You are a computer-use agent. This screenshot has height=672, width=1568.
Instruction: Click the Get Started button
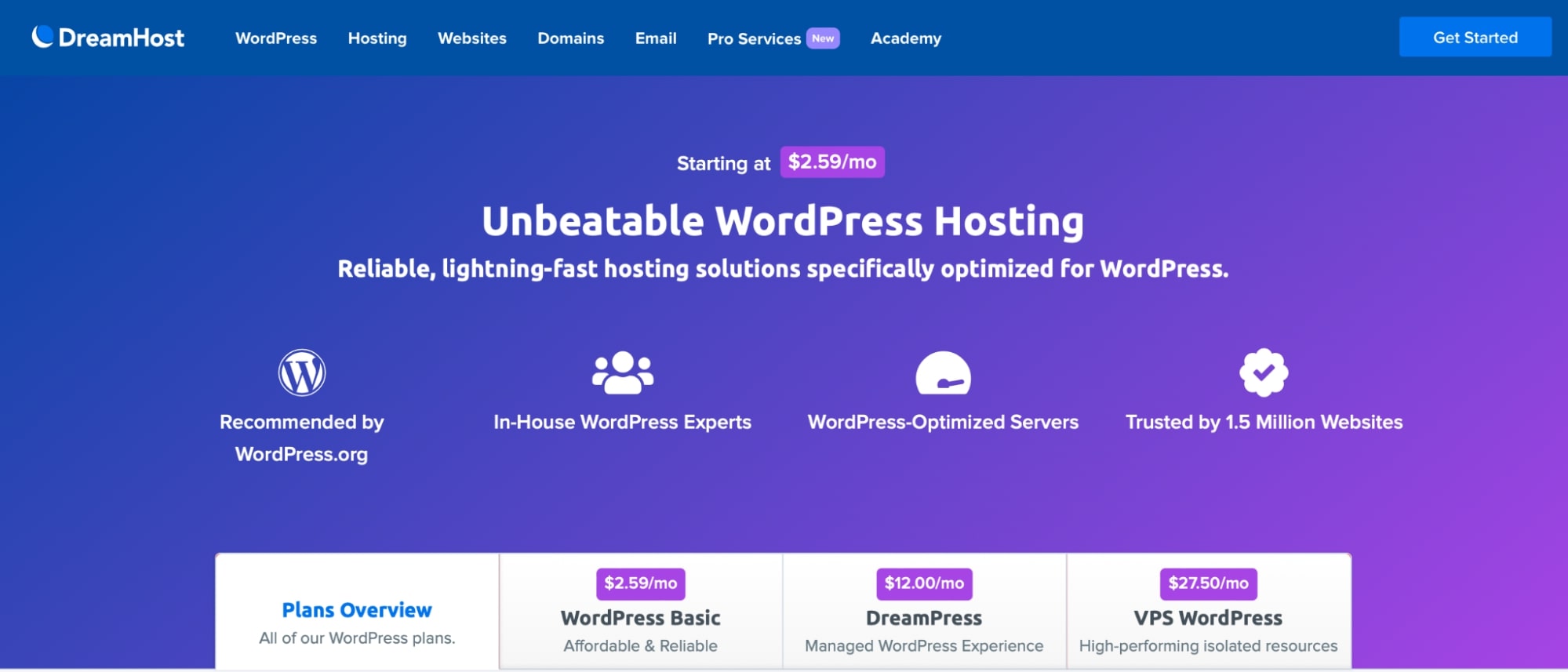[x=1475, y=37]
